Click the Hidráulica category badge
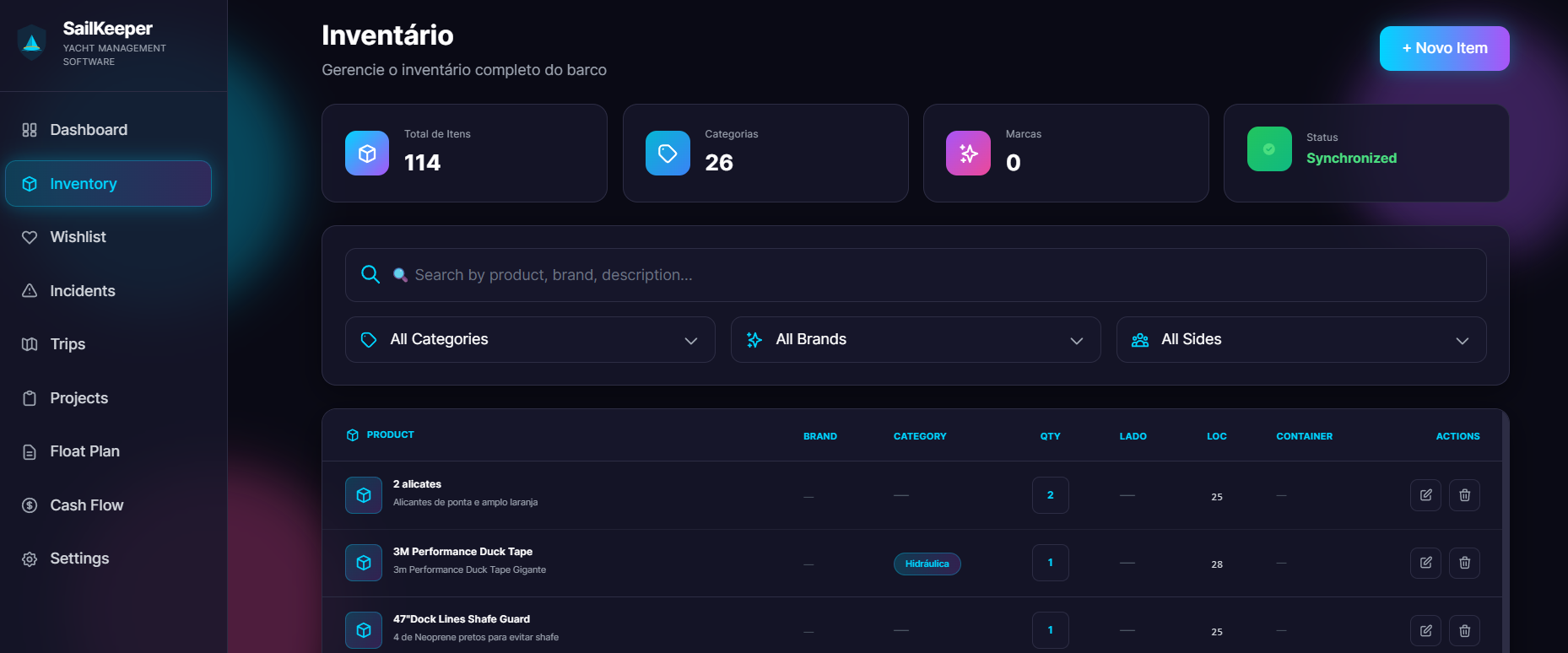 click(927, 564)
